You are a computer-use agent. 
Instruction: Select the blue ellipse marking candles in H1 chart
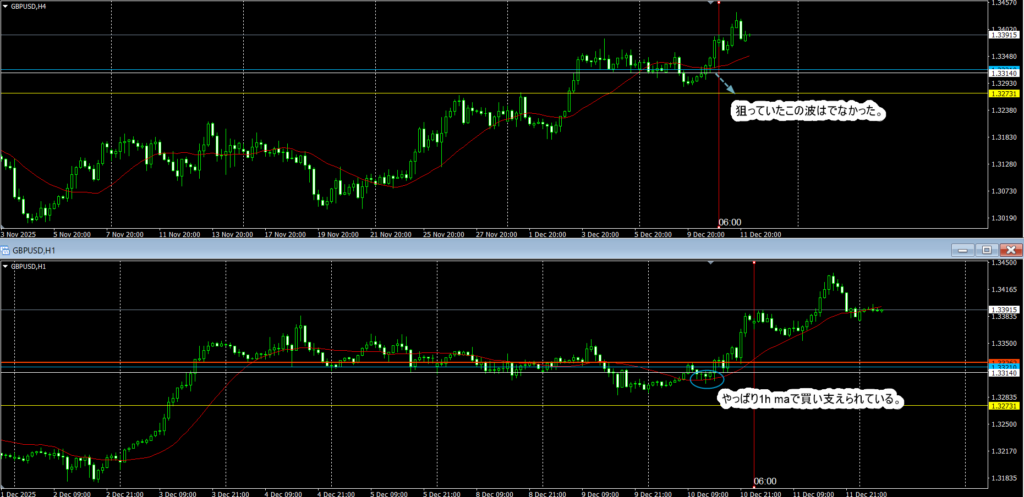[x=707, y=377]
